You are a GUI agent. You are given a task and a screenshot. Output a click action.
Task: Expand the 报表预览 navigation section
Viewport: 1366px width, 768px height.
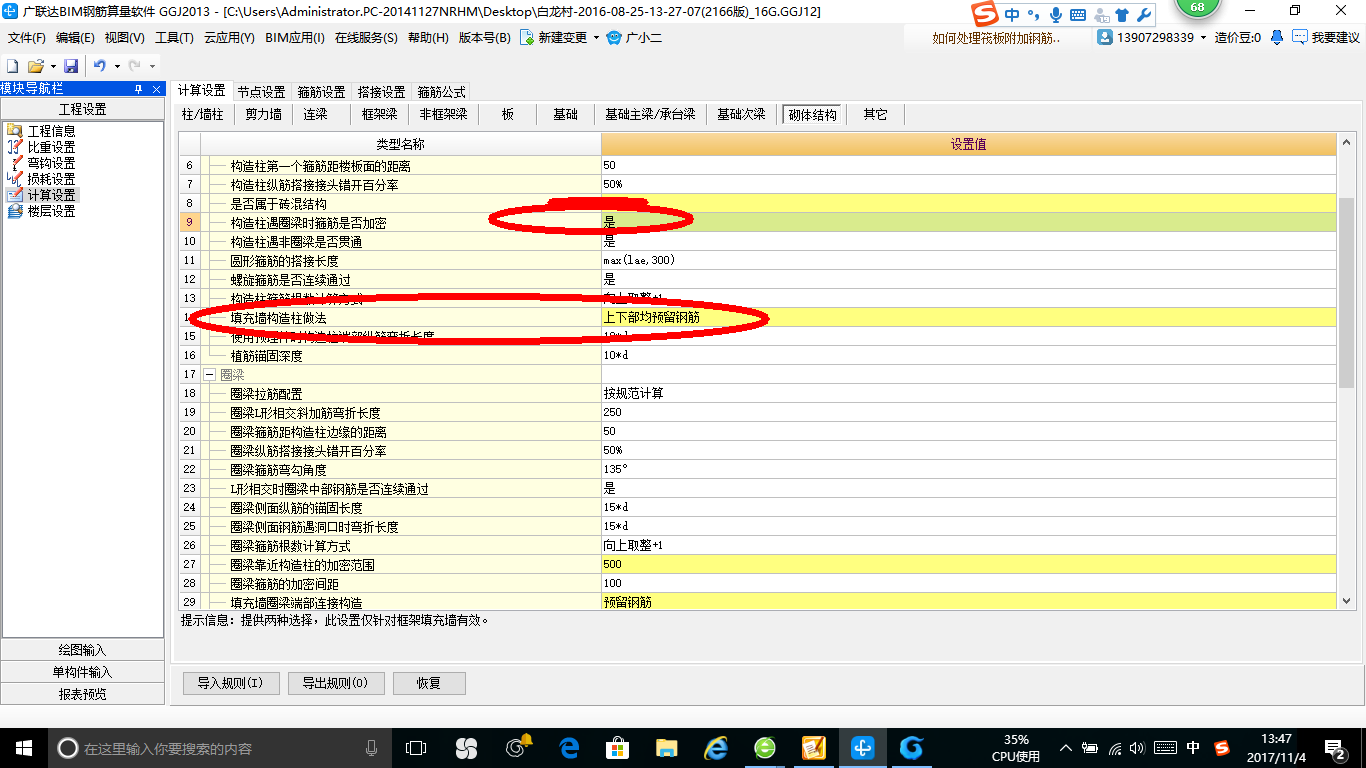(x=82, y=694)
